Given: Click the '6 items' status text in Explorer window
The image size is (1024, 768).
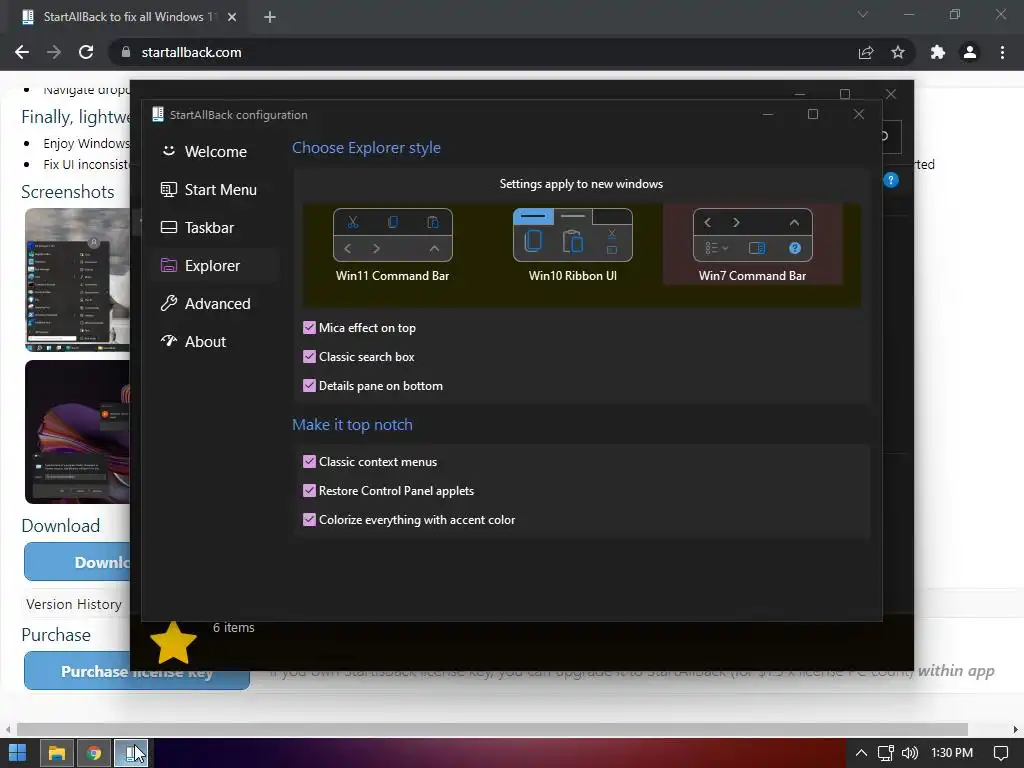Looking at the screenshot, I should coord(234,628).
